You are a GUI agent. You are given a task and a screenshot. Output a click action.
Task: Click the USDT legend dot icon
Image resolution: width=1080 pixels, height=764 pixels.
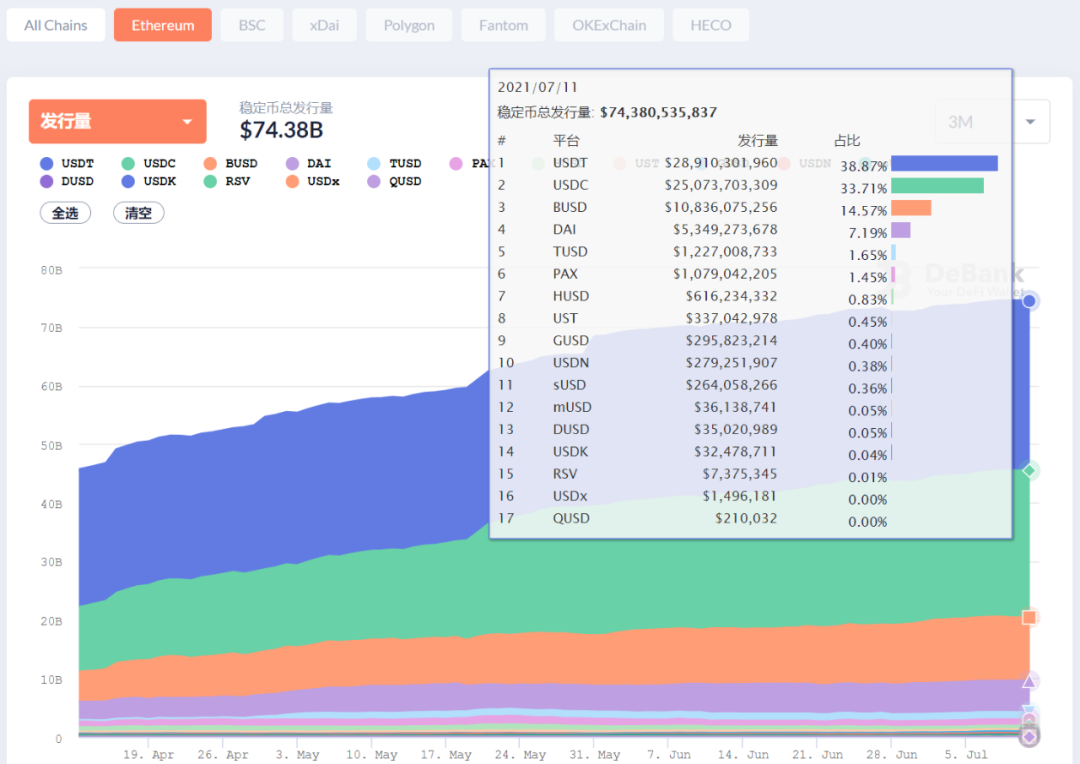47,163
